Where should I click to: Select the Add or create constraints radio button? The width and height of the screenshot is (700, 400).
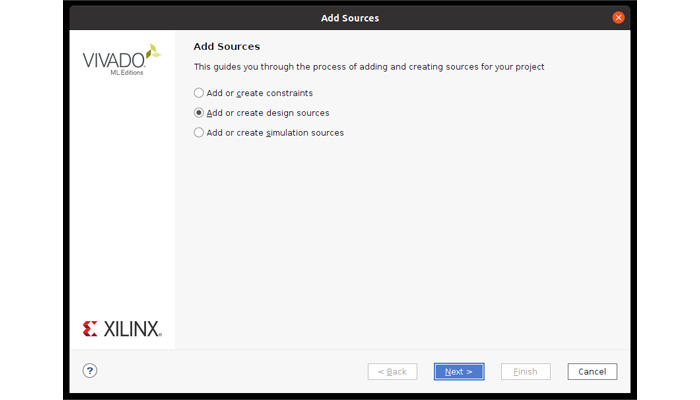pyautogui.click(x=199, y=93)
